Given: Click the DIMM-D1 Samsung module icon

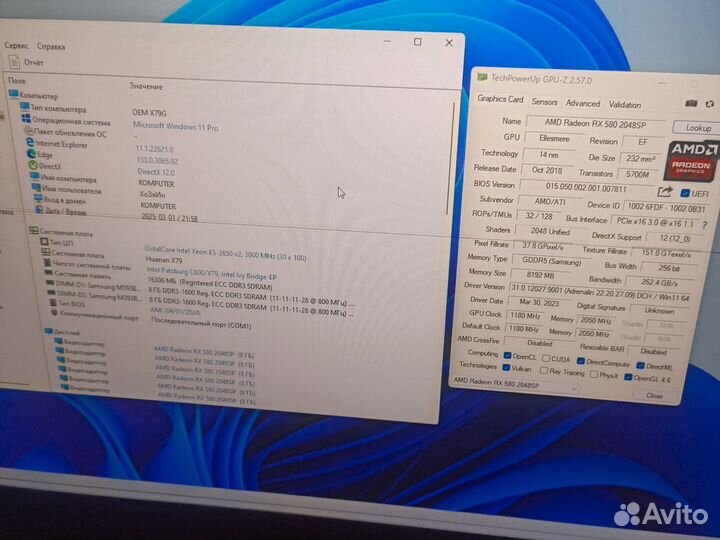Looking at the screenshot, I should 51,283.
